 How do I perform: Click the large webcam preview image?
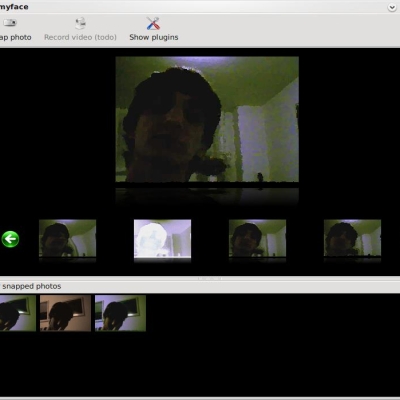(x=207, y=119)
